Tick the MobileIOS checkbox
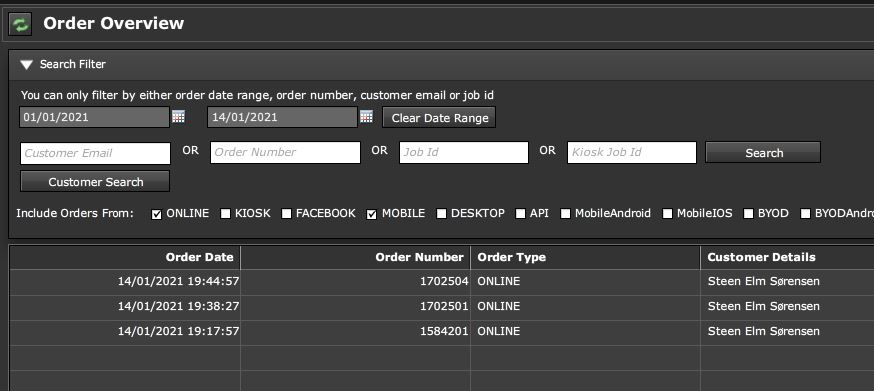The height and width of the screenshot is (391, 874). point(667,214)
